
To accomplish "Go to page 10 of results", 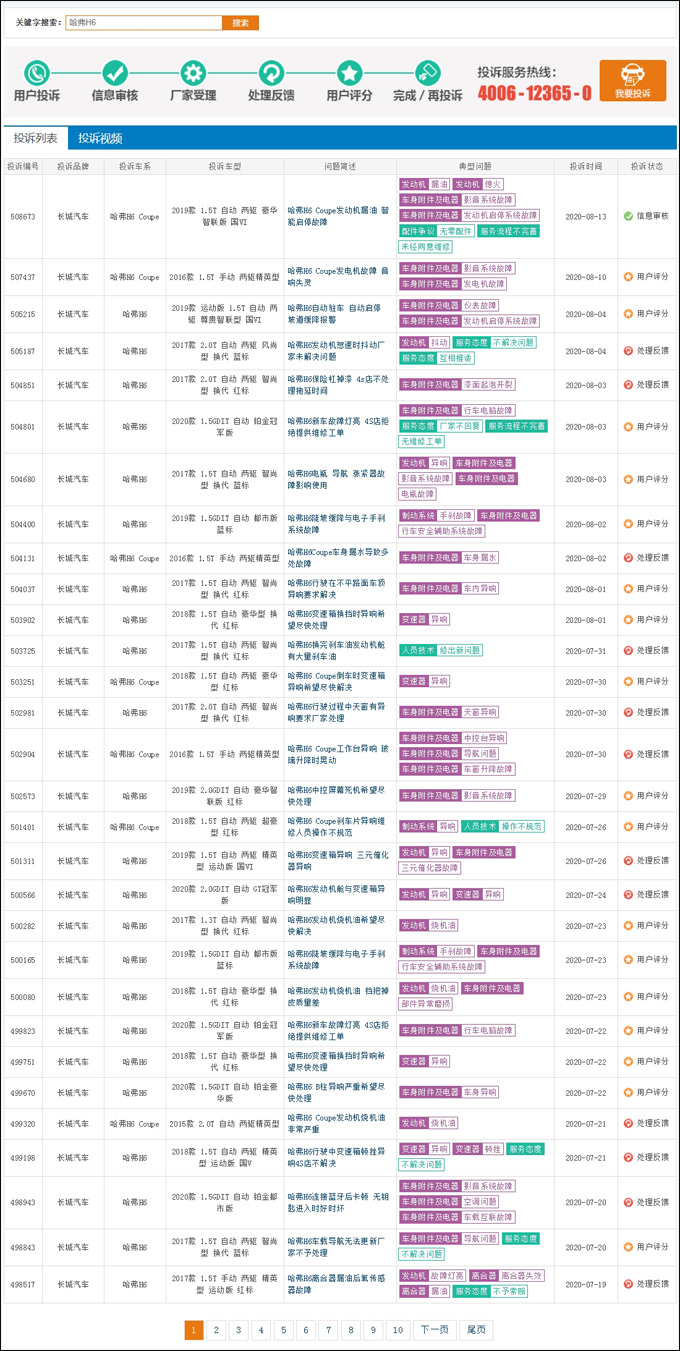I will 398,1330.
